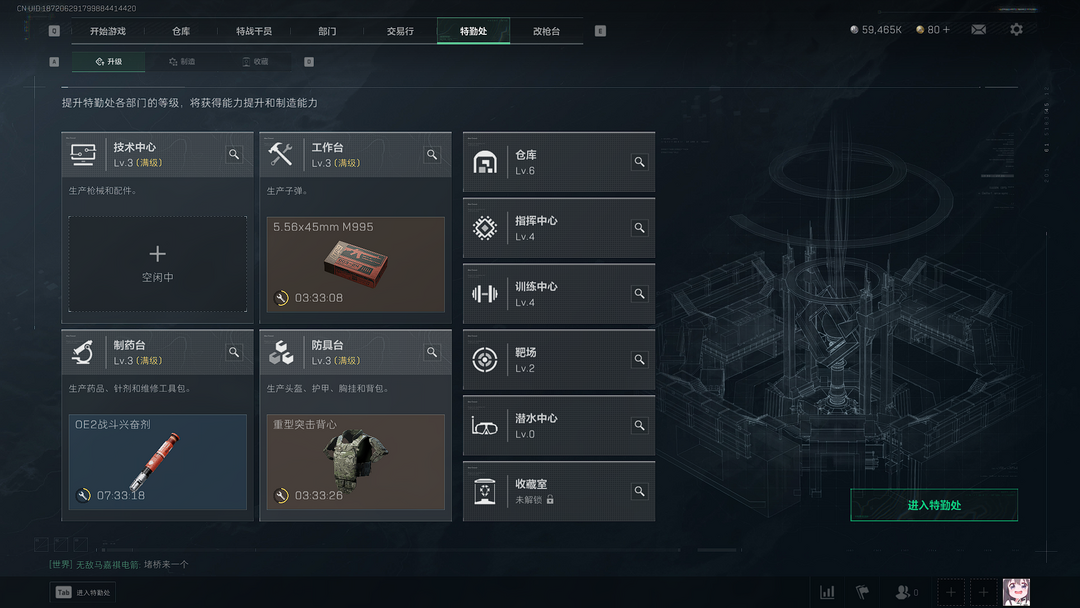
Task: Open 5.56x45mm M995 production item
Action: (x=355, y=264)
